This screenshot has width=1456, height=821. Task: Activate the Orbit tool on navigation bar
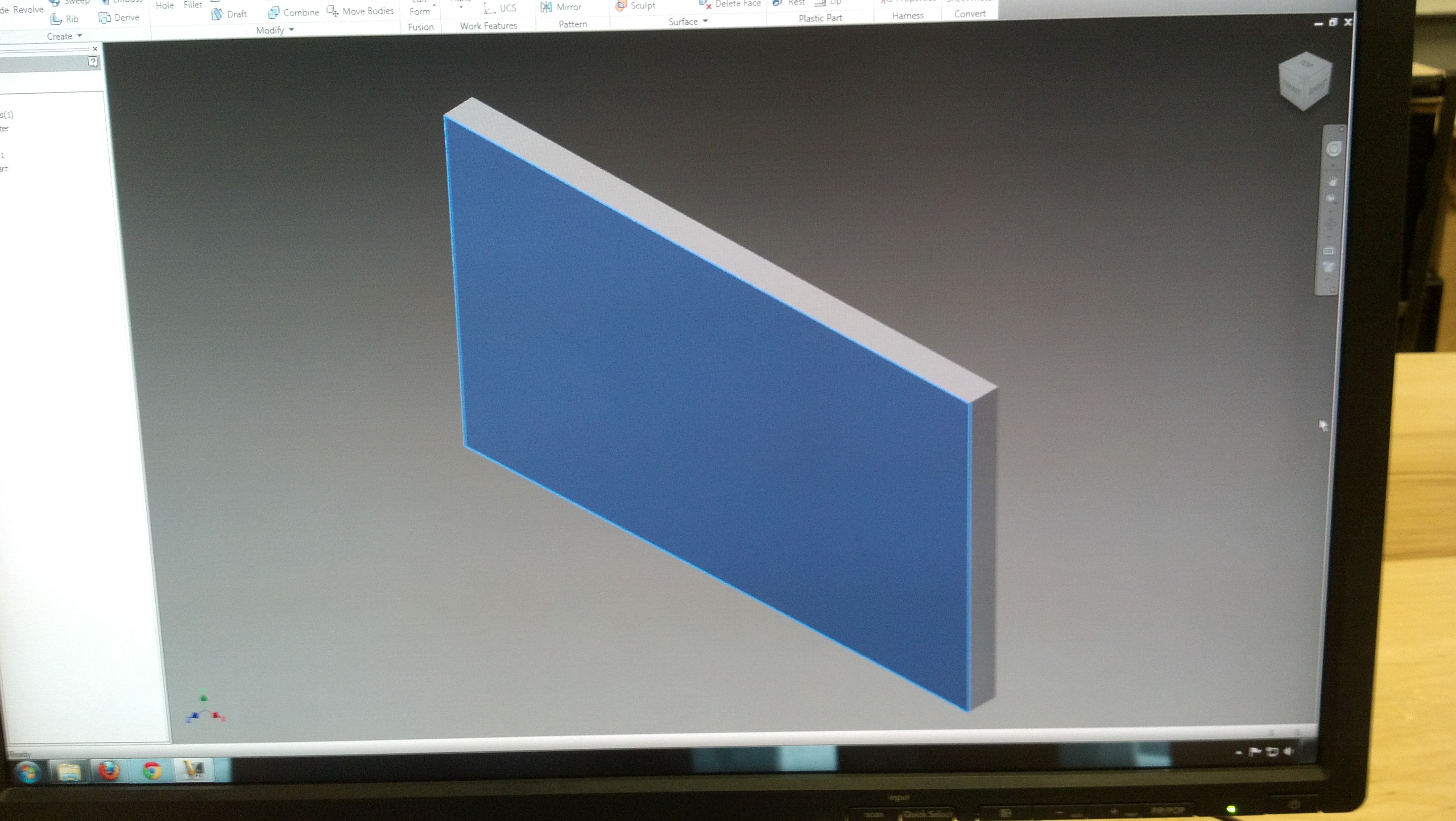[x=1329, y=224]
